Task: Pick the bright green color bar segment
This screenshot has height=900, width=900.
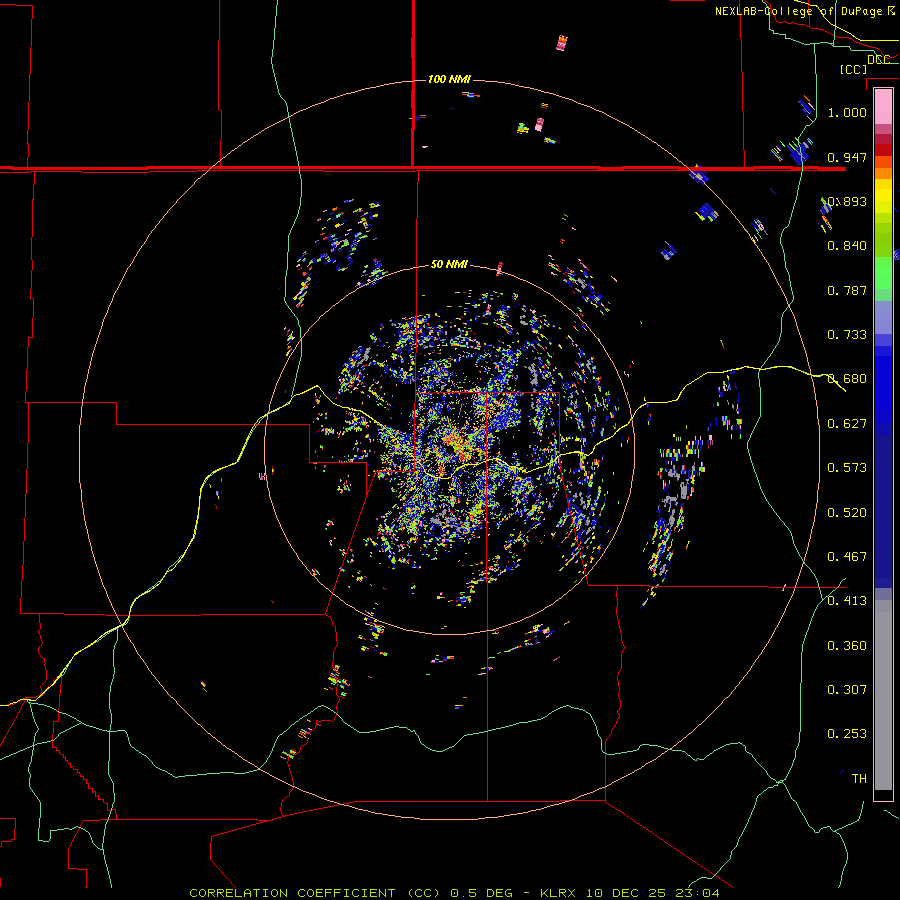Action: (883, 272)
